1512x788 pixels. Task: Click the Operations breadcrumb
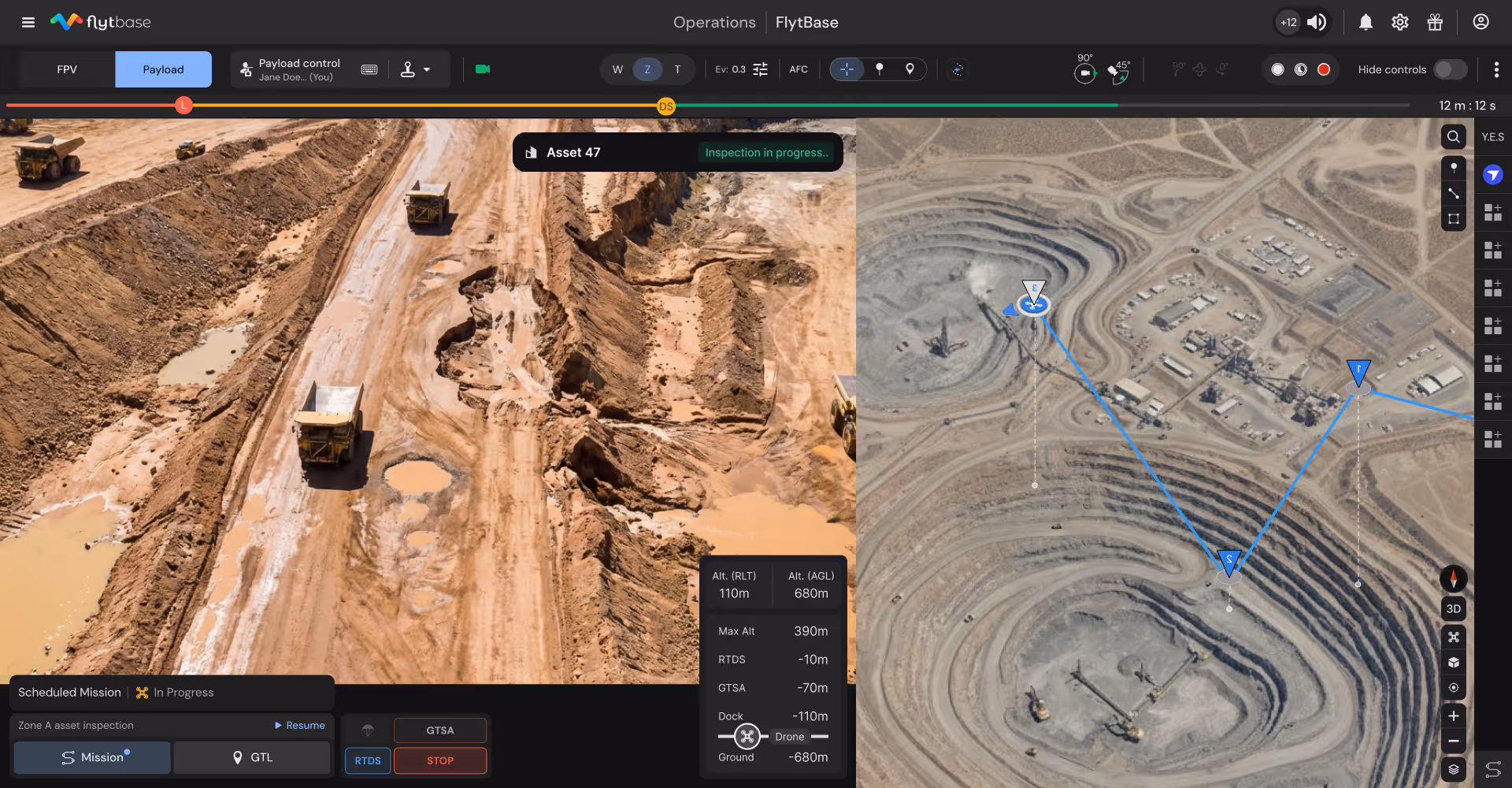point(714,22)
